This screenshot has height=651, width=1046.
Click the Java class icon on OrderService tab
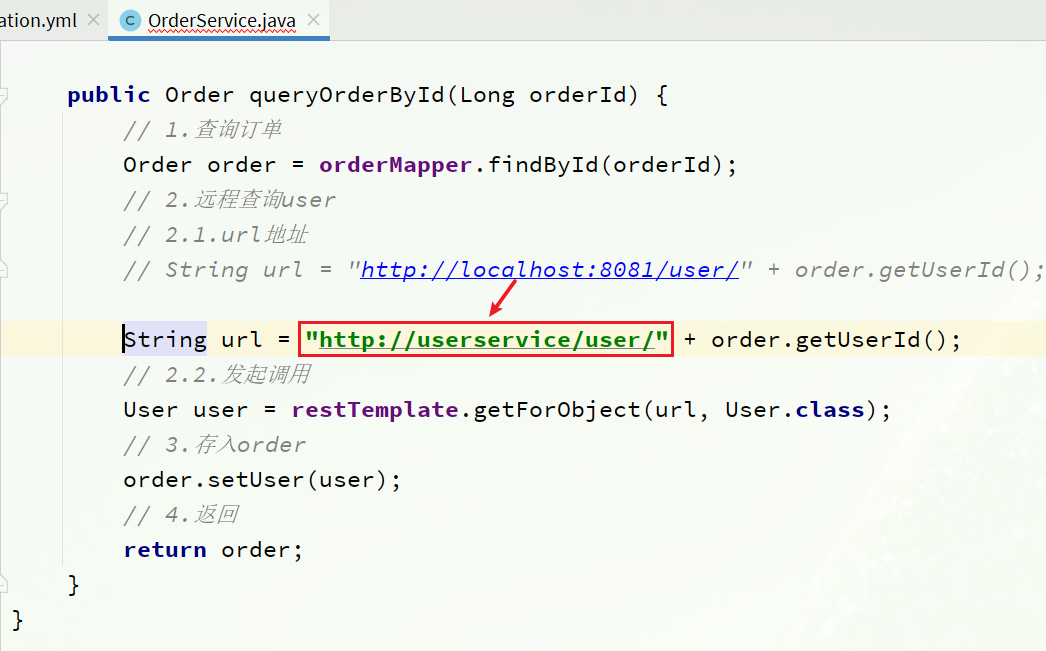130,20
